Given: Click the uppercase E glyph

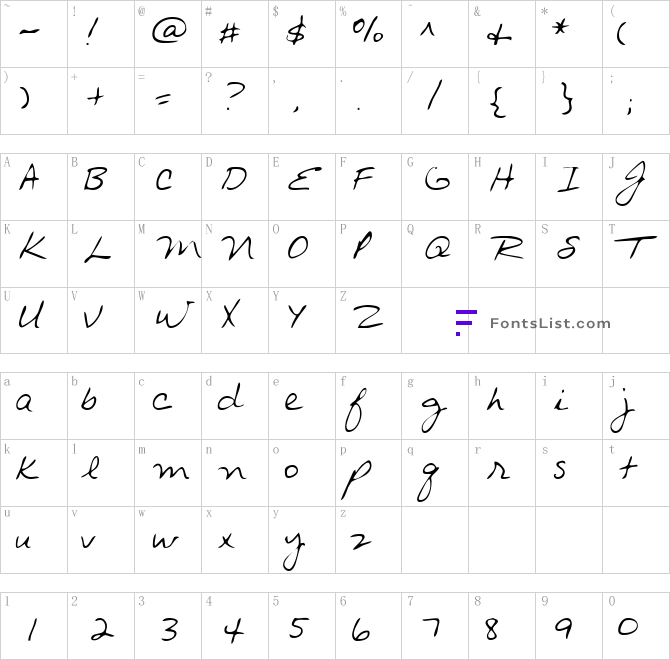Looking at the screenshot, I should (x=304, y=179).
